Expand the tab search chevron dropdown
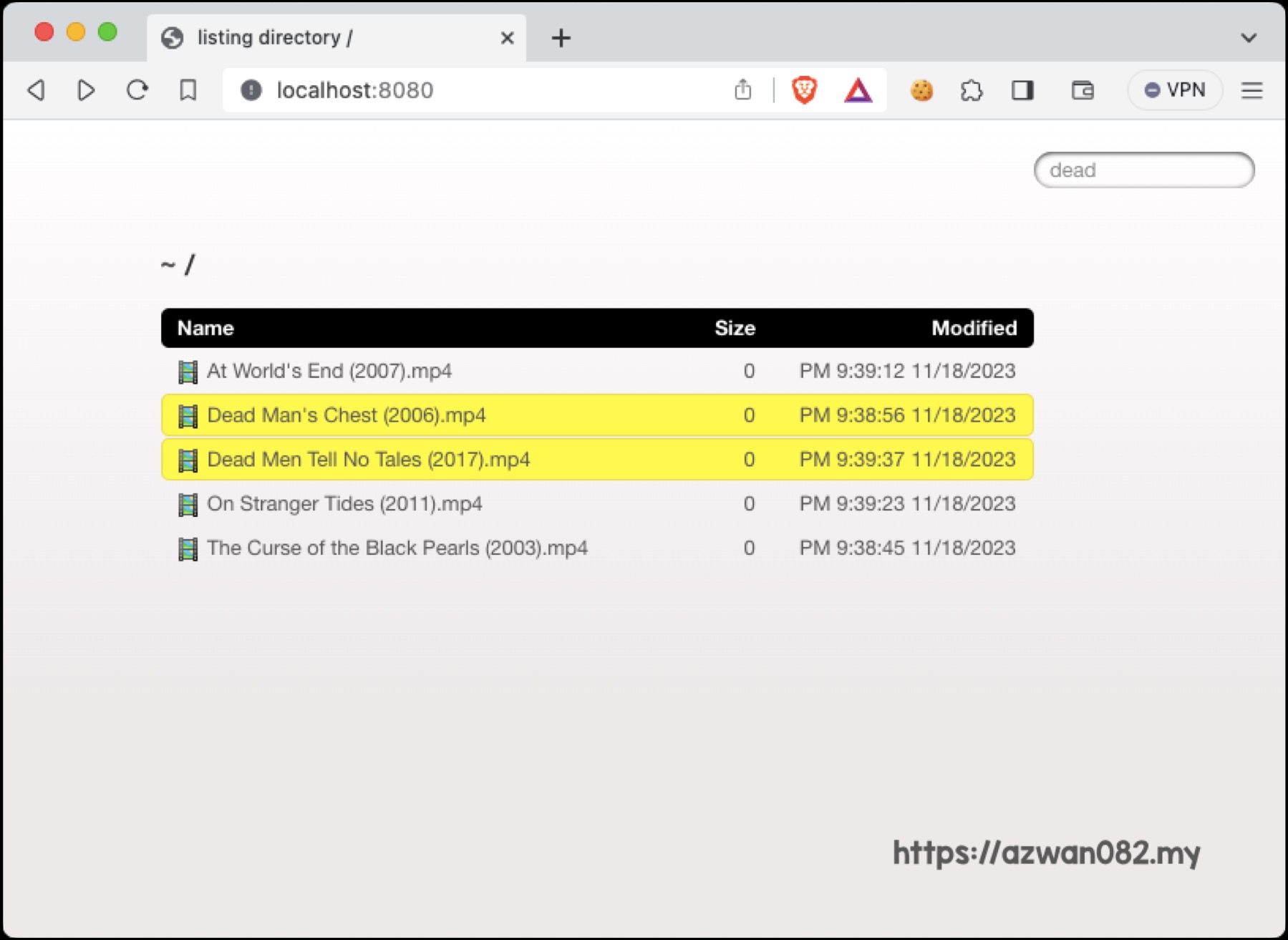Viewport: 1288px width, 940px height. (1249, 38)
